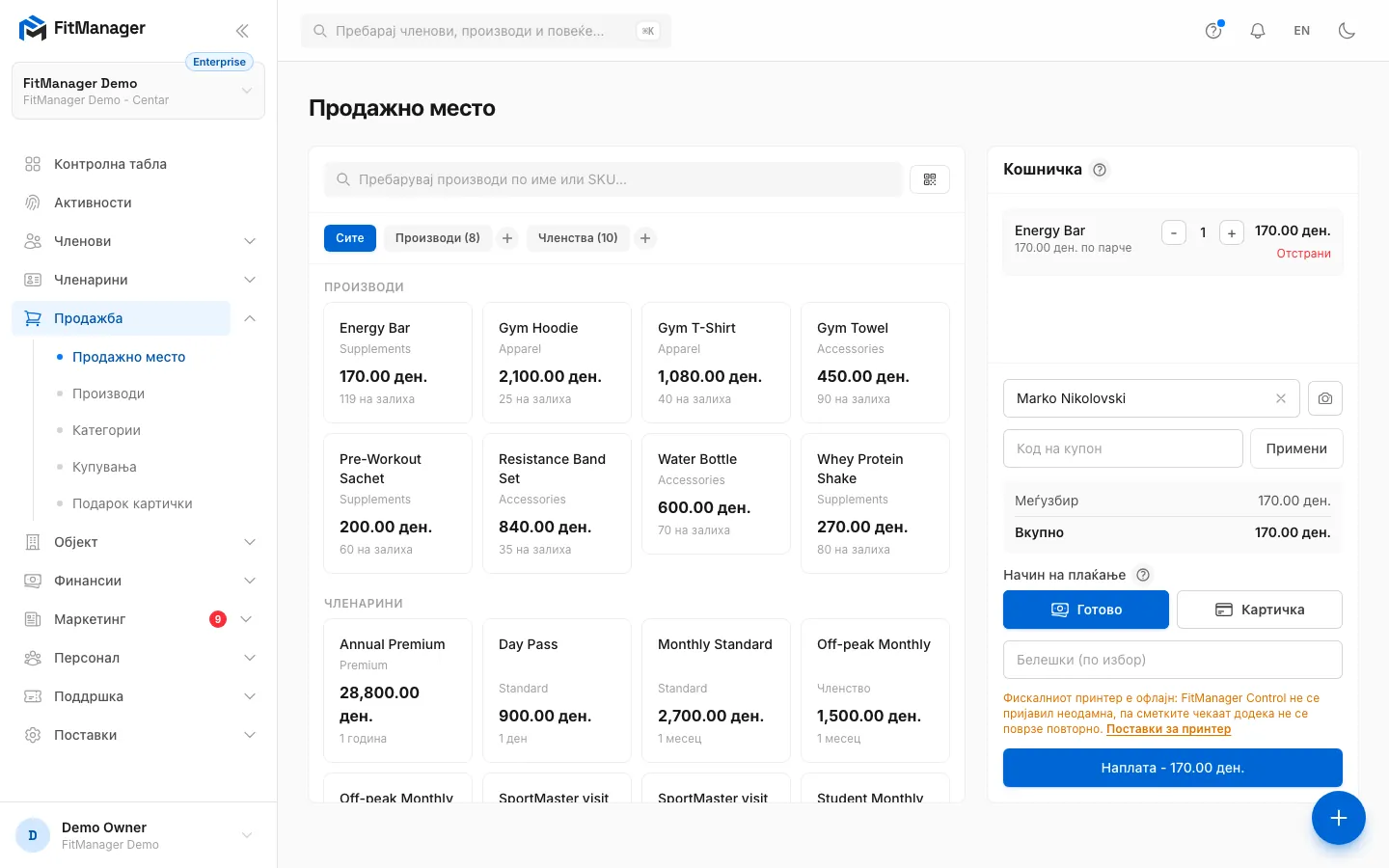Open the floating blue plus button
Viewport: 1389px width, 868px height.
pyautogui.click(x=1339, y=818)
